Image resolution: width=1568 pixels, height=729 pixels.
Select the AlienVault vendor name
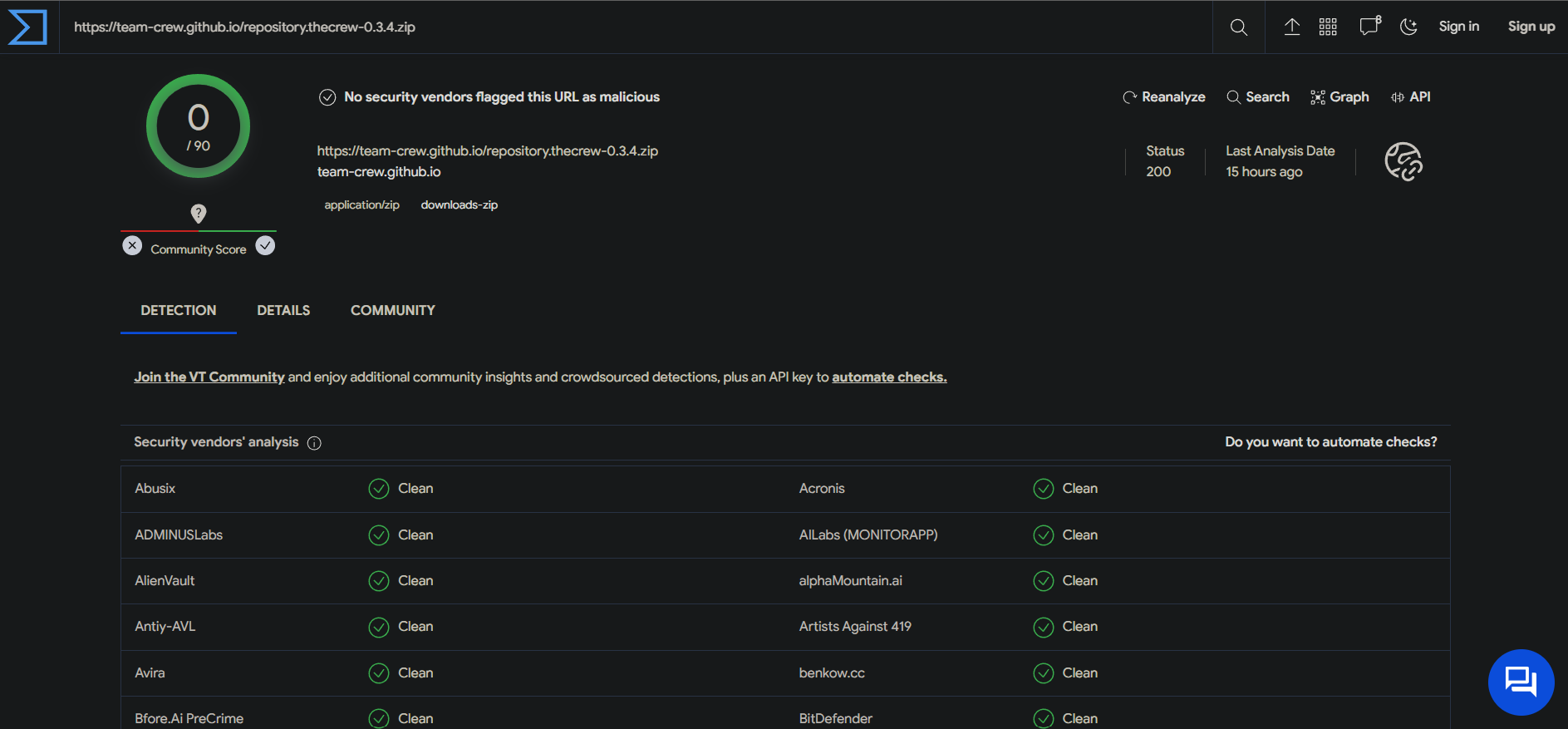coord(165,581)
